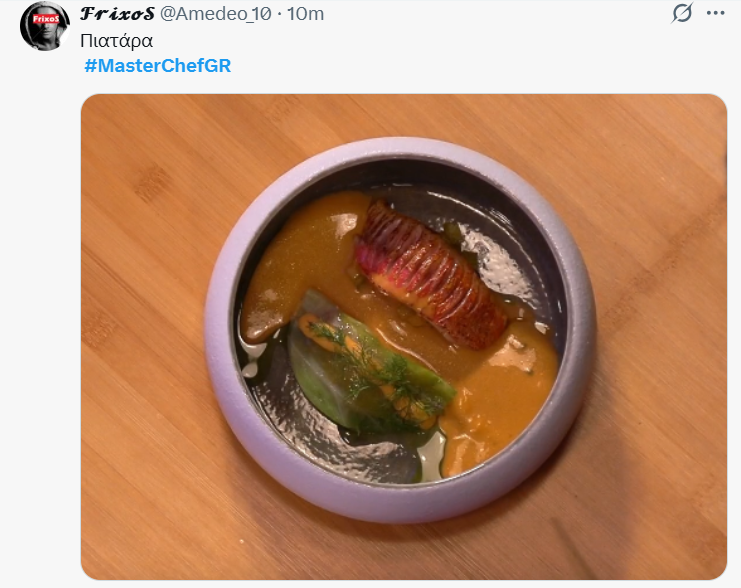
Task: Open the three-dot more options menu
Action: click(x=715, y=13)
